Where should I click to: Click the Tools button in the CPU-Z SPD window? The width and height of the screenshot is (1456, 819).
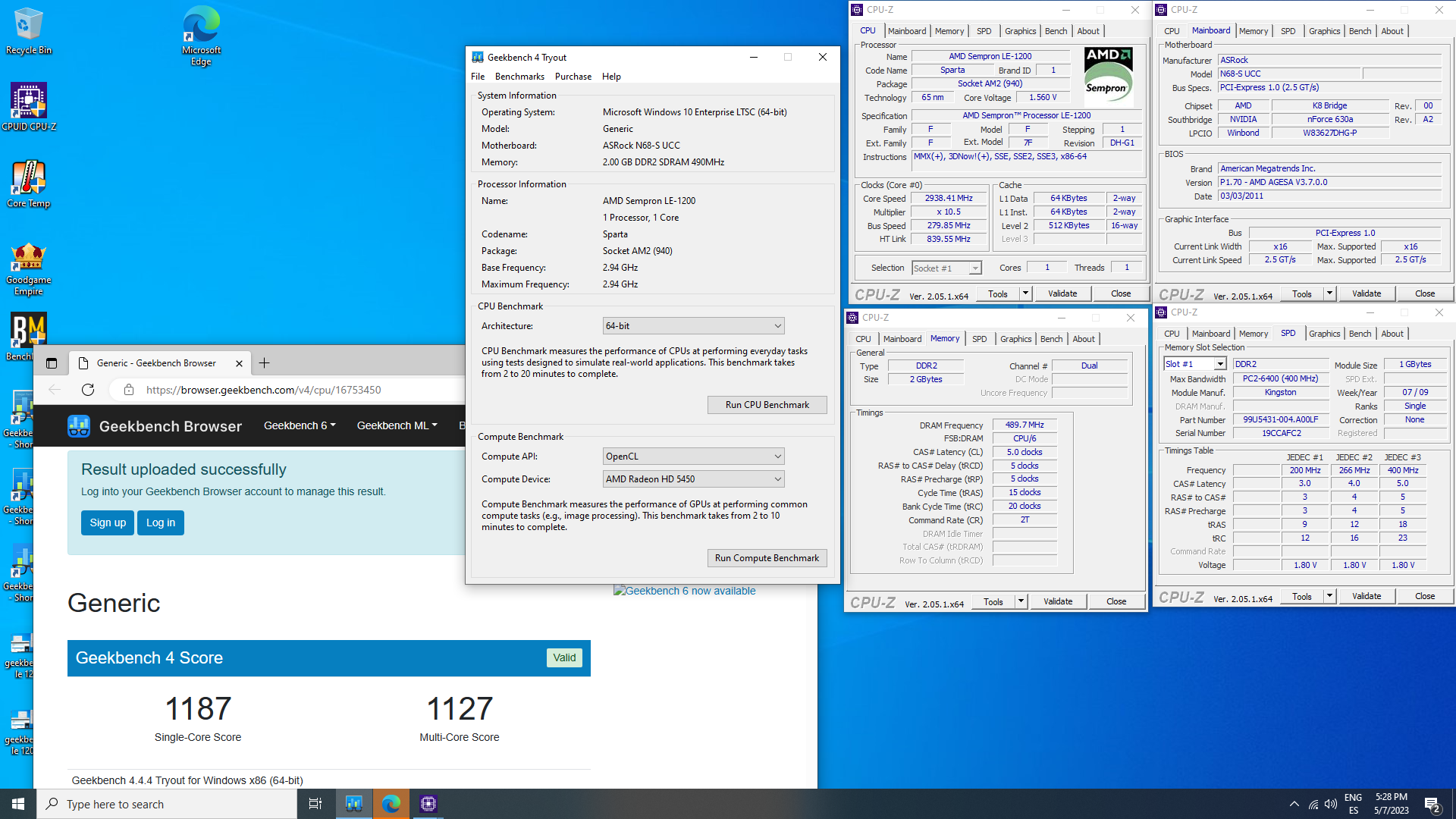(x=1302, y=597)
